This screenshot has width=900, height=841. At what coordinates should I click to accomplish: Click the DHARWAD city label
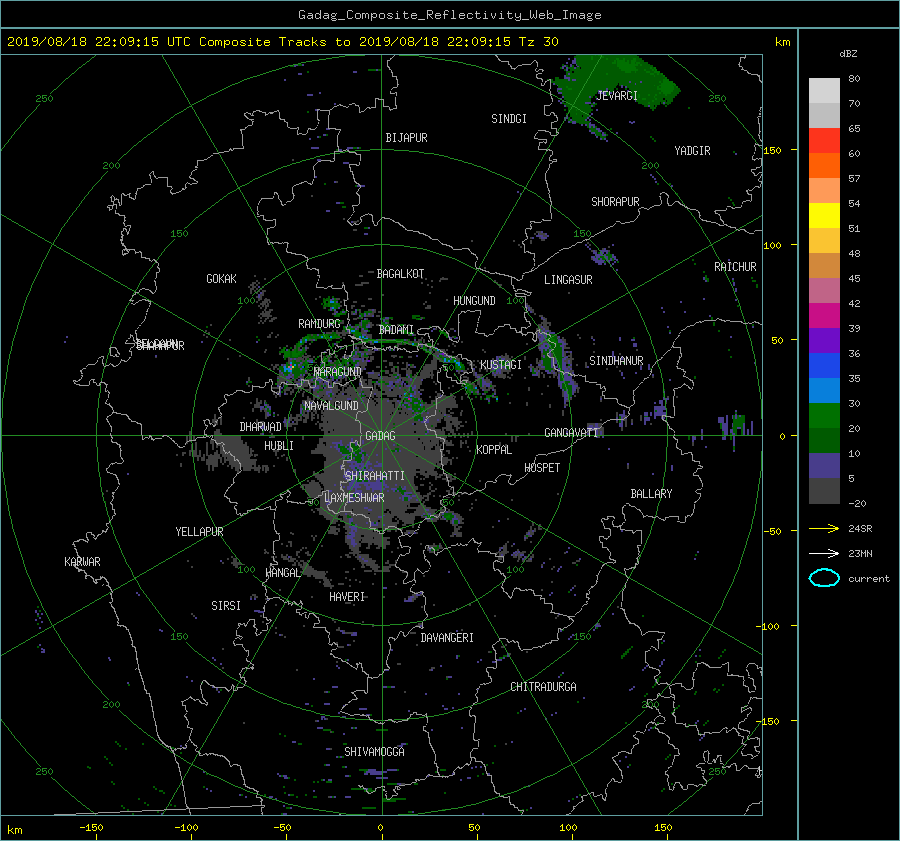click(260, 427)
